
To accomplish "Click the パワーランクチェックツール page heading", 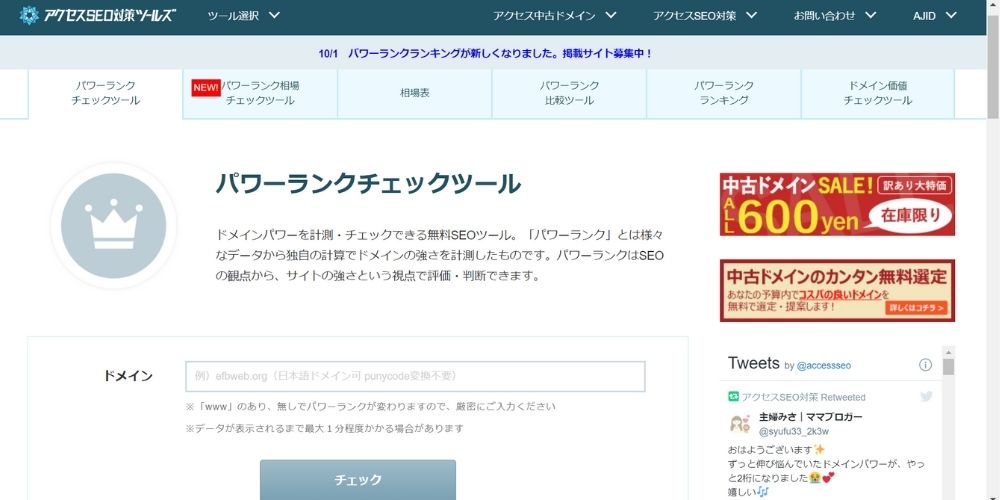I will click(368, 184).
